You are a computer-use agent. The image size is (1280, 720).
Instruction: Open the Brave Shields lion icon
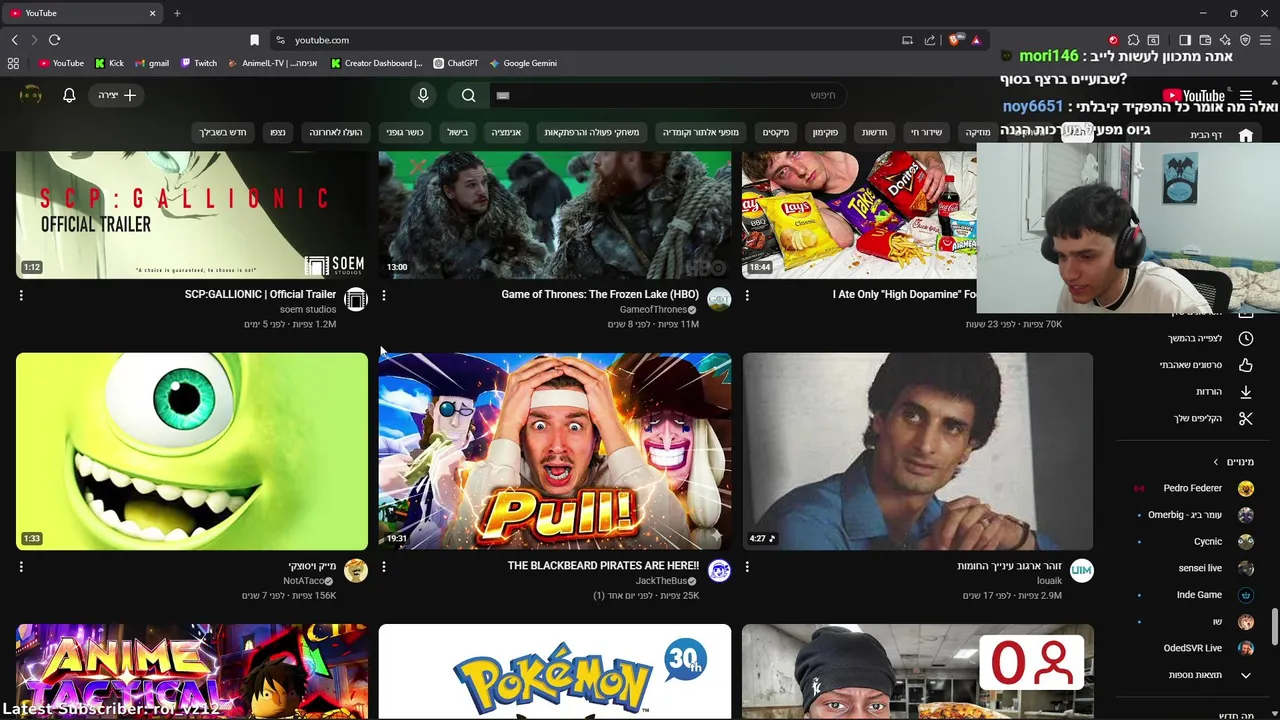954,40
